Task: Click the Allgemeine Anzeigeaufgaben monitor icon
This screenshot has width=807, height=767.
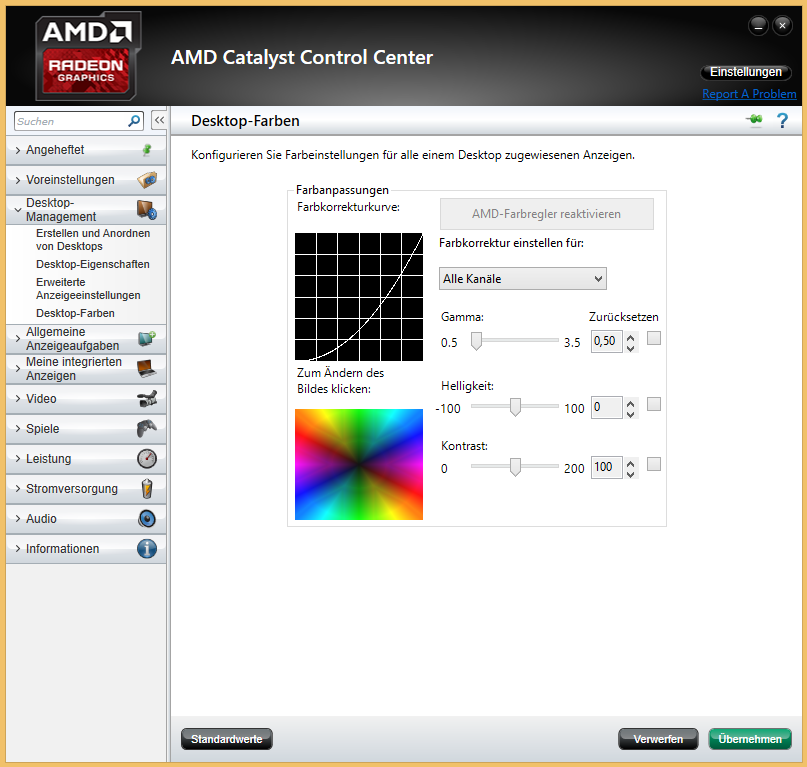Action: click(147, 338)
